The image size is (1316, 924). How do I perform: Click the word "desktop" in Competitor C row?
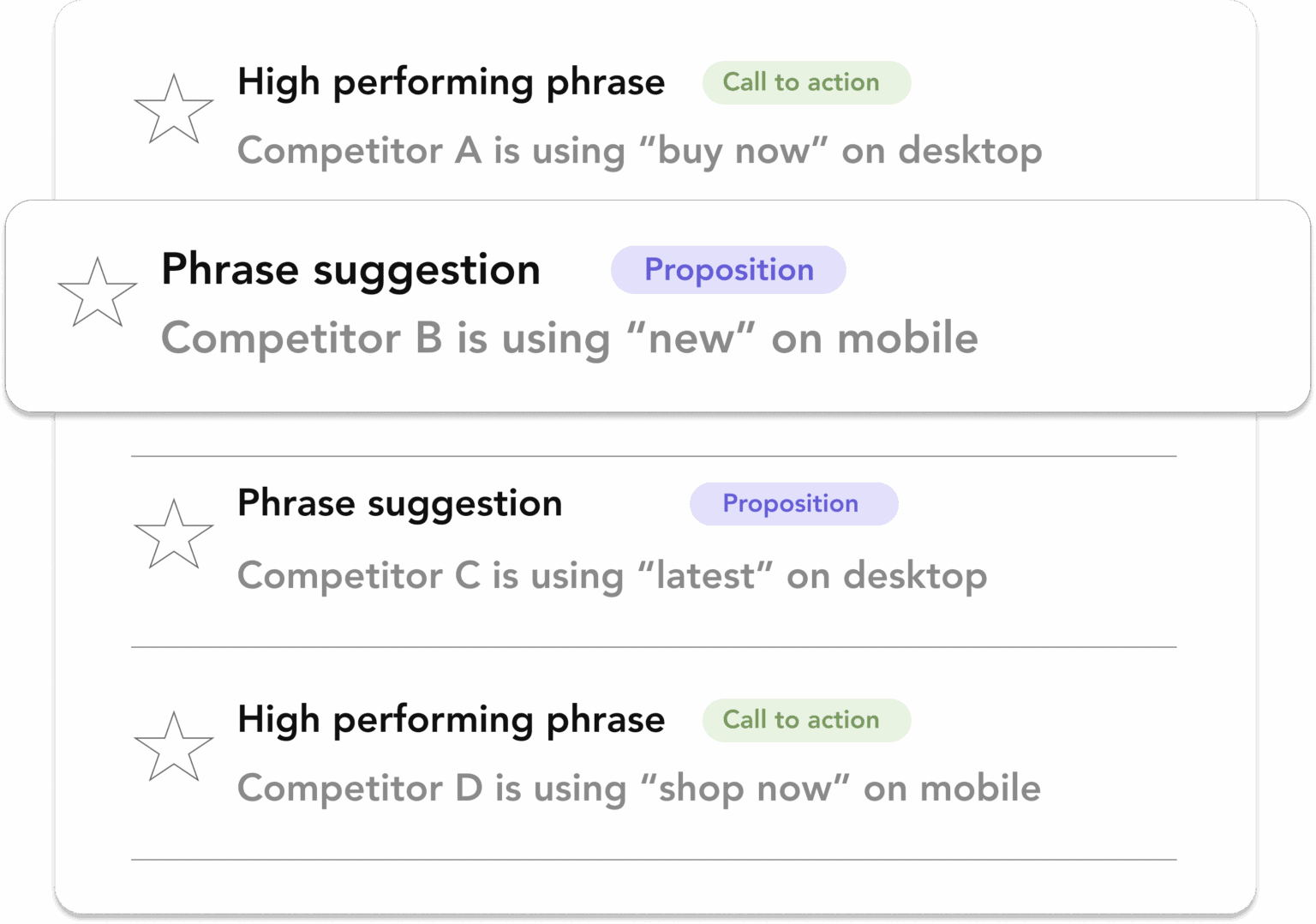pyautogui.click(x=915, y=576)
